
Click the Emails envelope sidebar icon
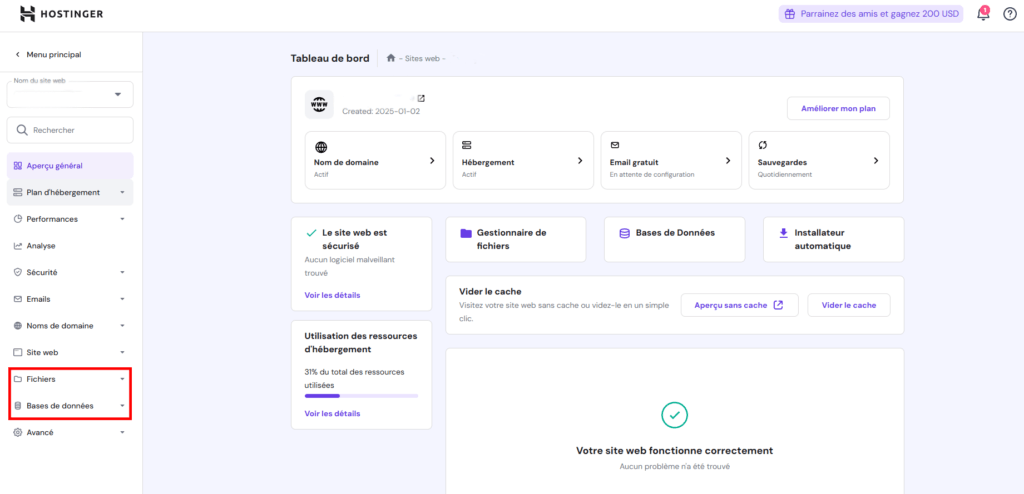18,299
